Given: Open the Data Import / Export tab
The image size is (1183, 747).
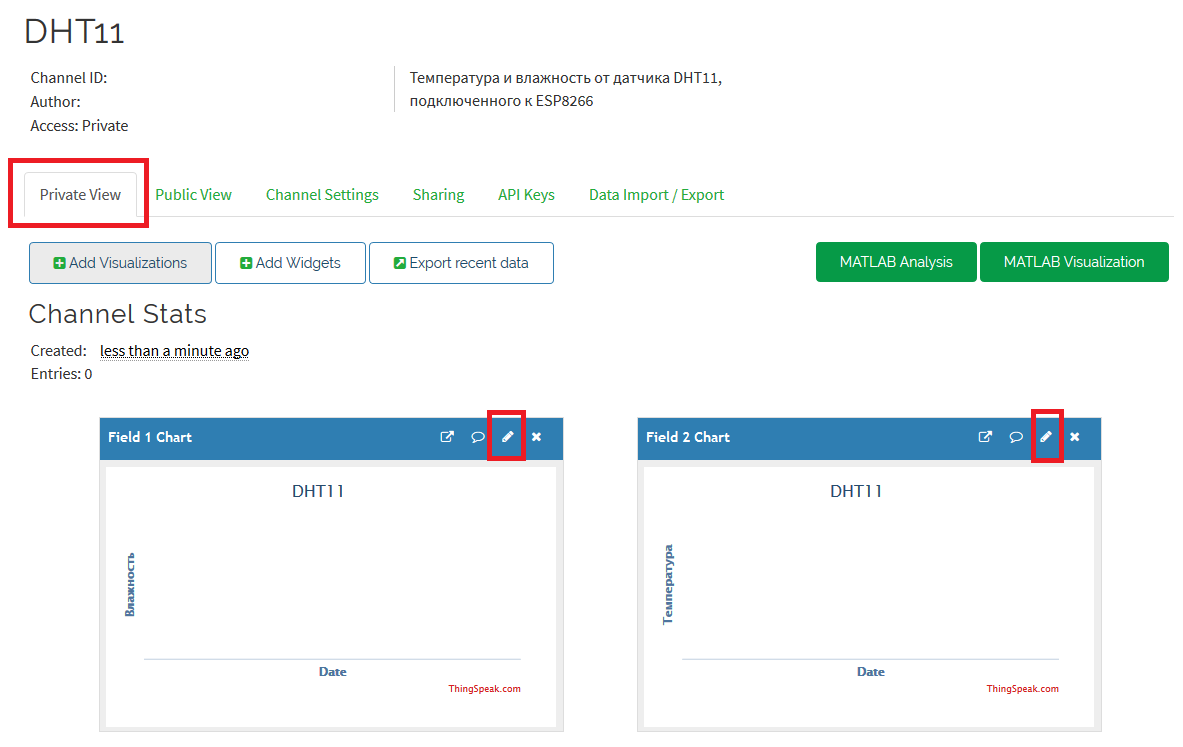Looking at the screenshot, I should pos(656,195).
